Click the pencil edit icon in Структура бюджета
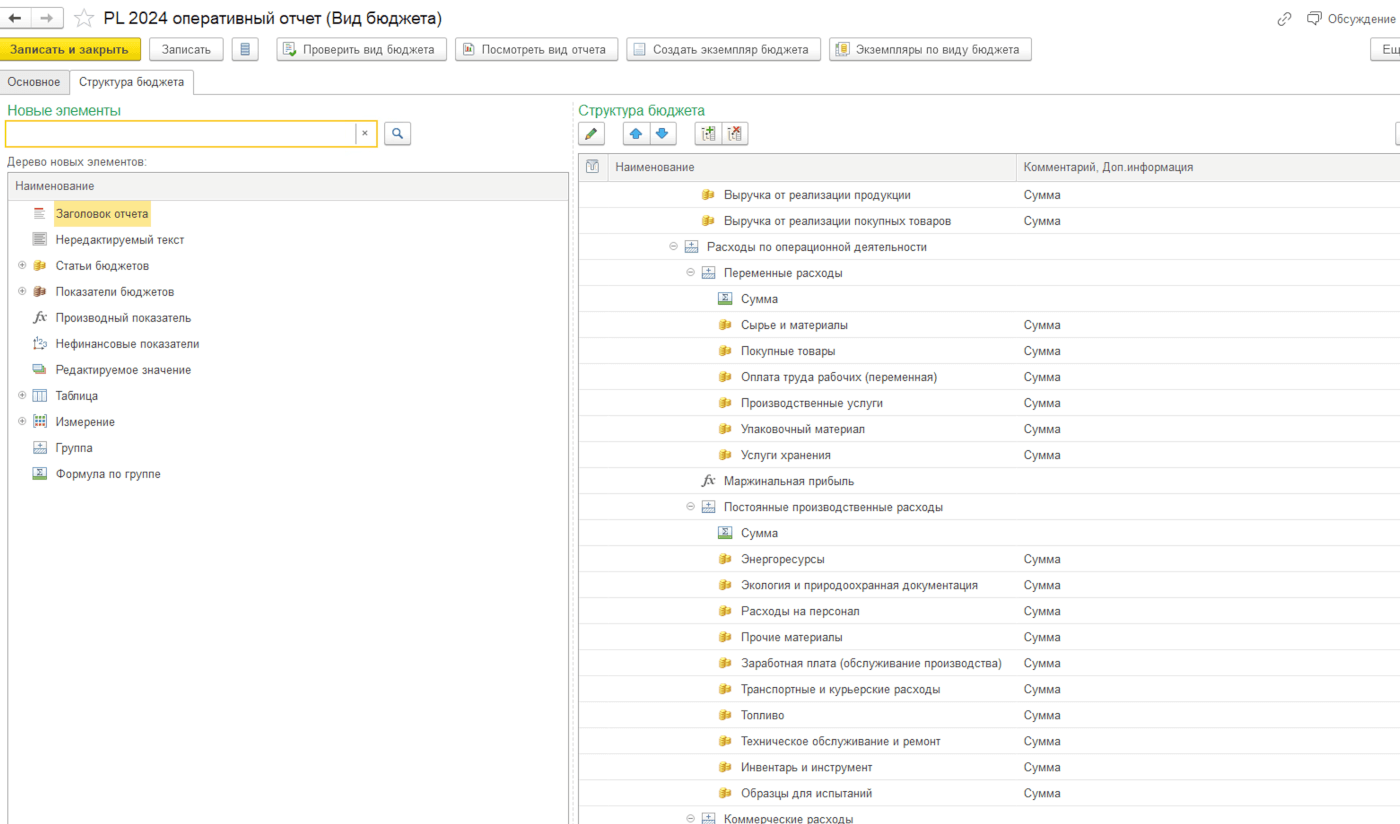This screenshot has width=1400, height=824. pos(591,134)
